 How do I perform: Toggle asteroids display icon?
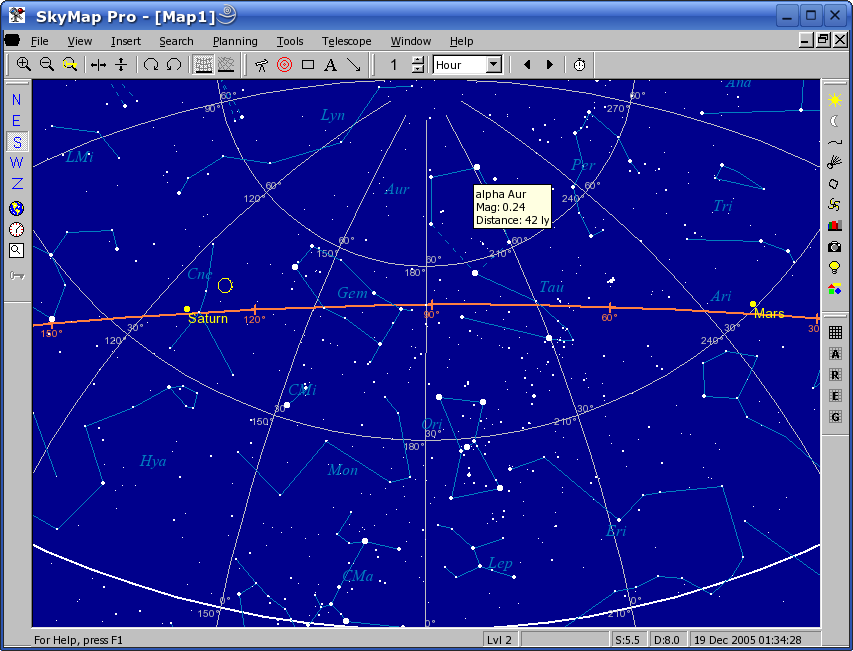[x=835, y=184]
